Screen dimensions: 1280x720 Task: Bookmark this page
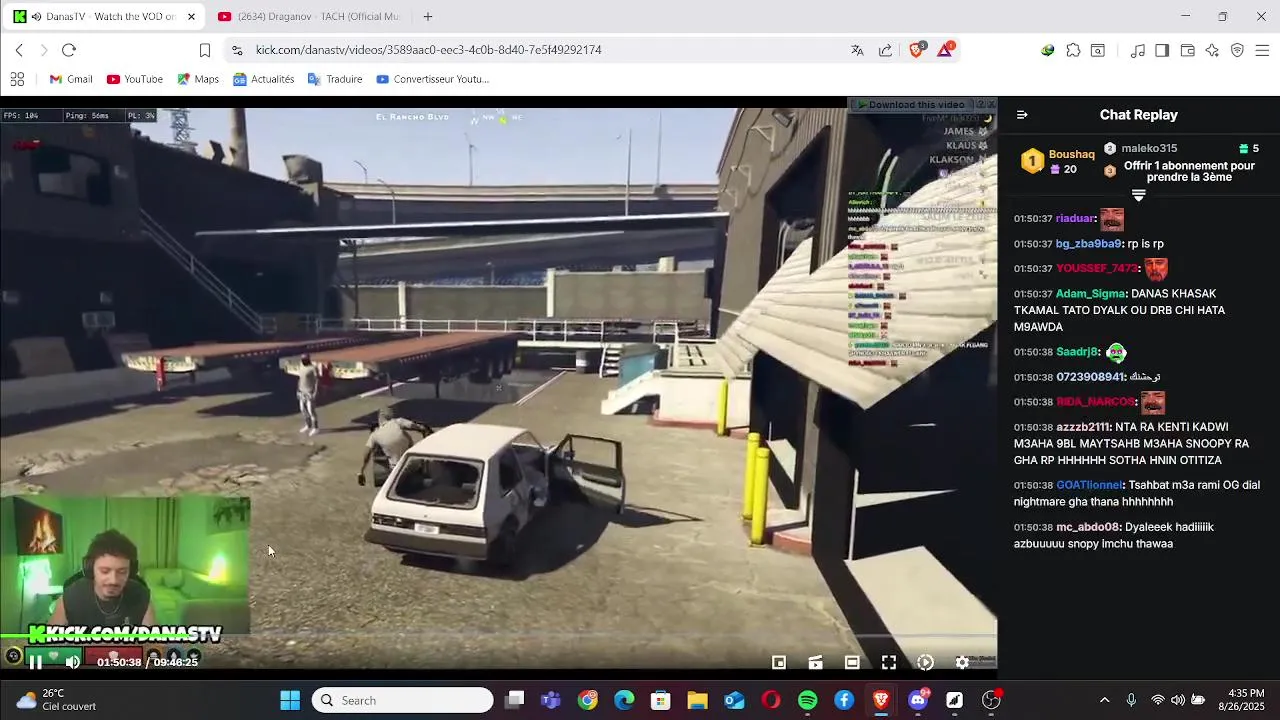(204, 50)
